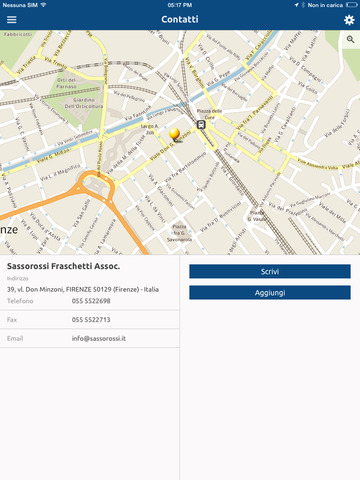Tap Piazza Savonarola label on map

[179, 233]
